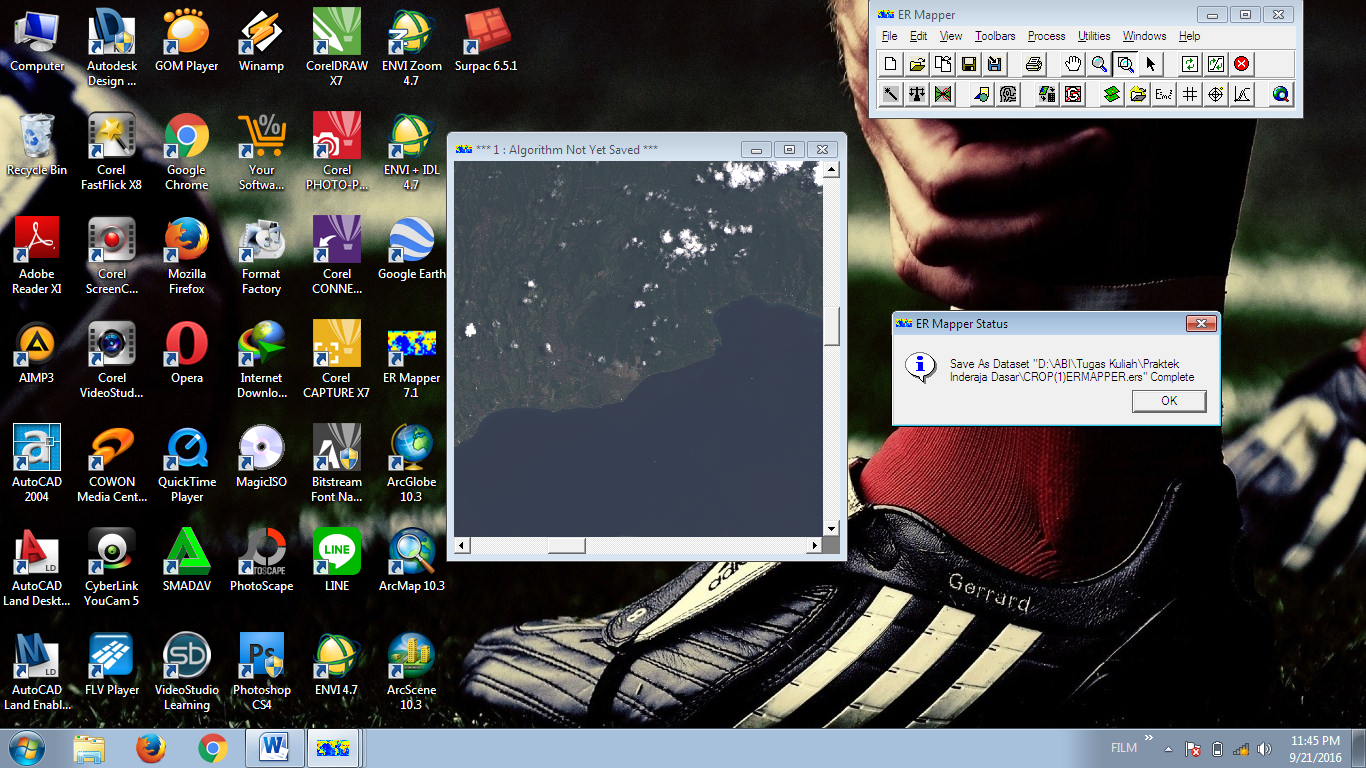Click the scroll right arrow in image window
Image resolution: width=1366 pixels, height=768 pixels.
(x=815, y=545)
